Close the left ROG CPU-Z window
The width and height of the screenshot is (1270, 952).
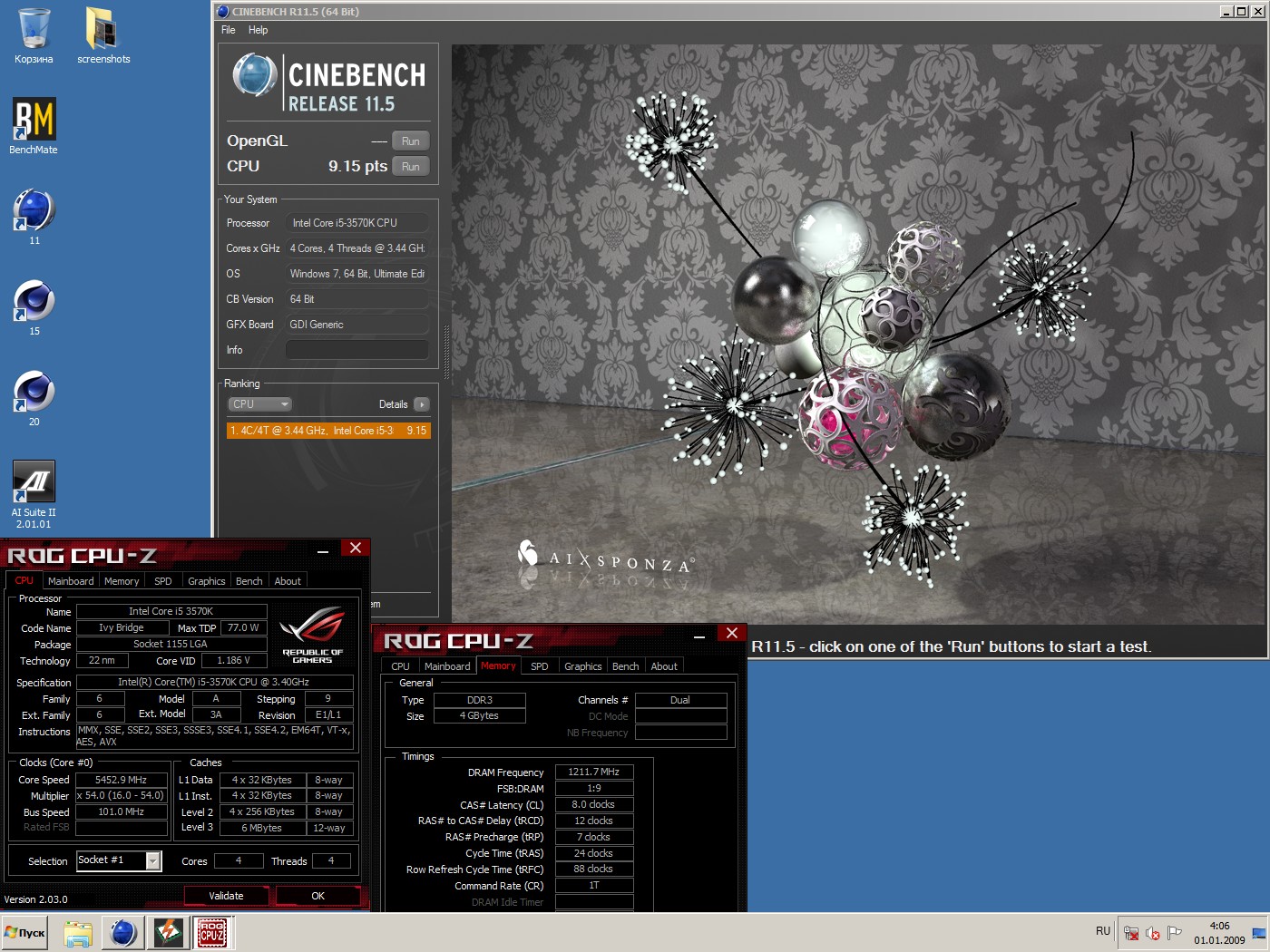356,548
